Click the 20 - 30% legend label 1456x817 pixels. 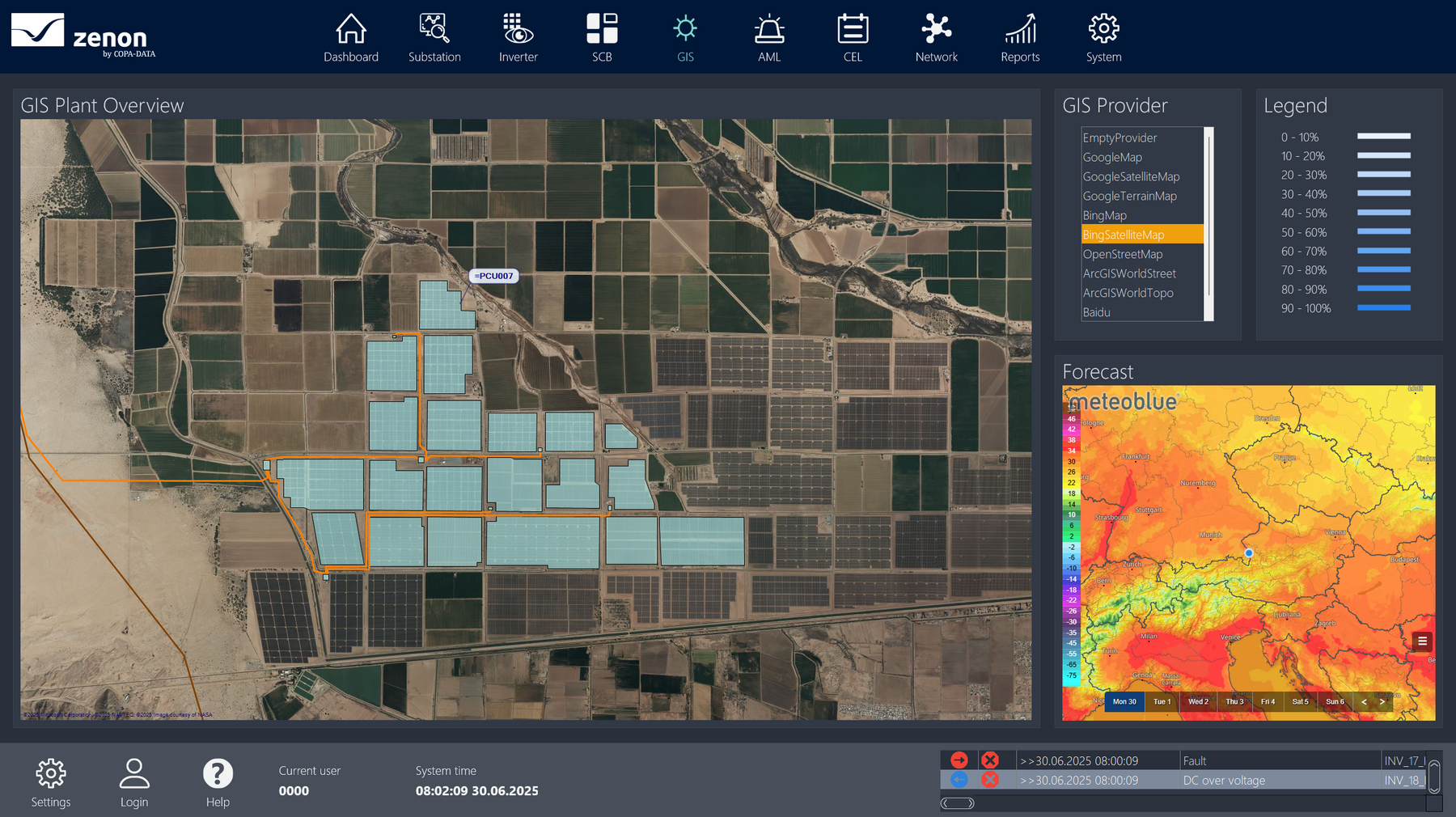1304,175
